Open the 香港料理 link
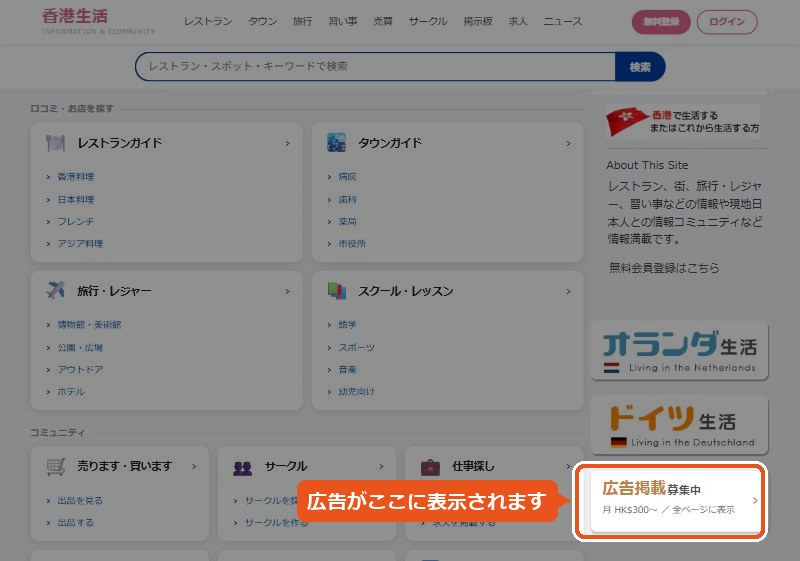This screenshot has height=561, width=800. tap(76, 176)
